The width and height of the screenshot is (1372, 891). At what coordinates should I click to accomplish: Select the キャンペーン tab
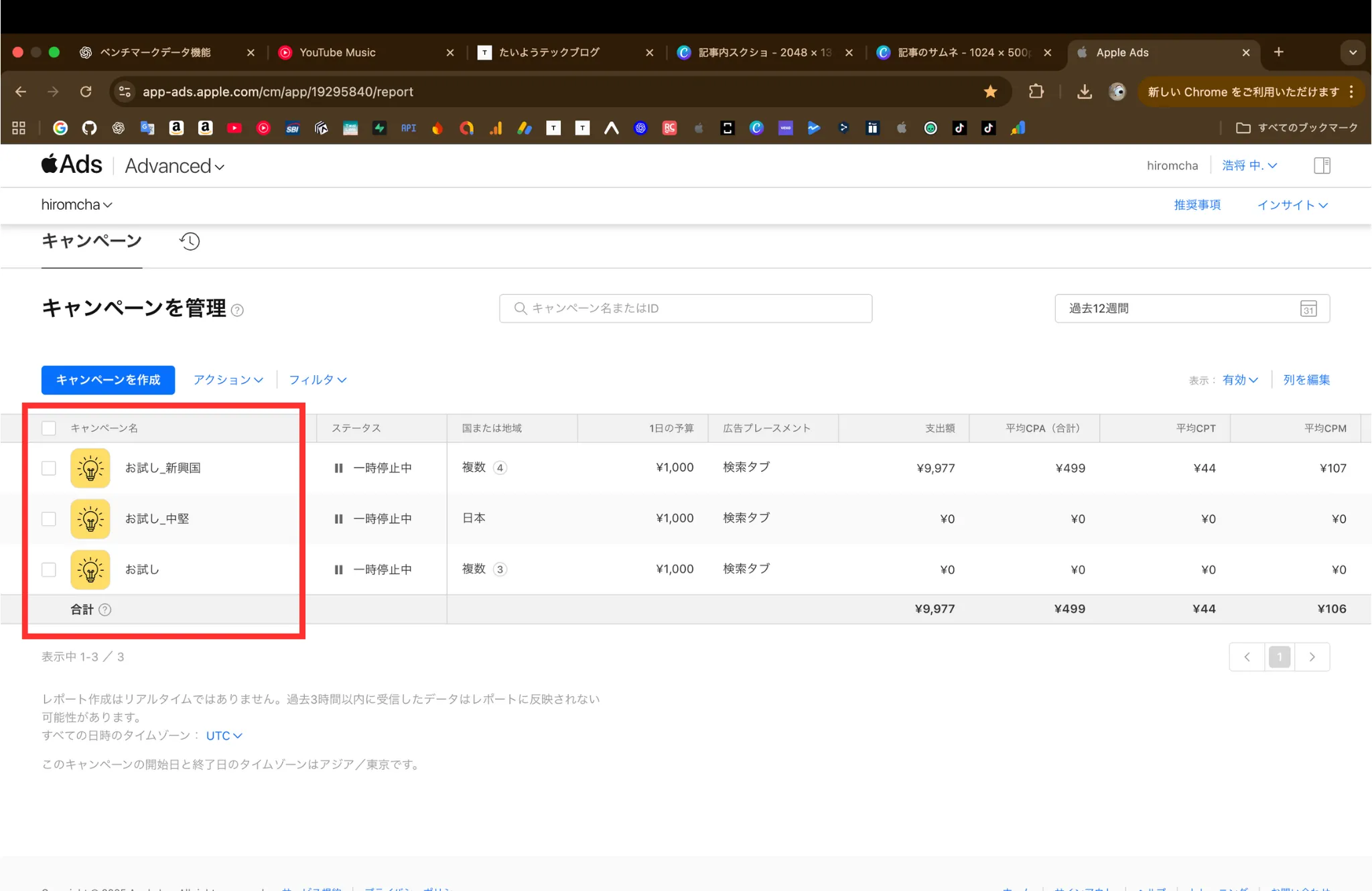[91, 241]
